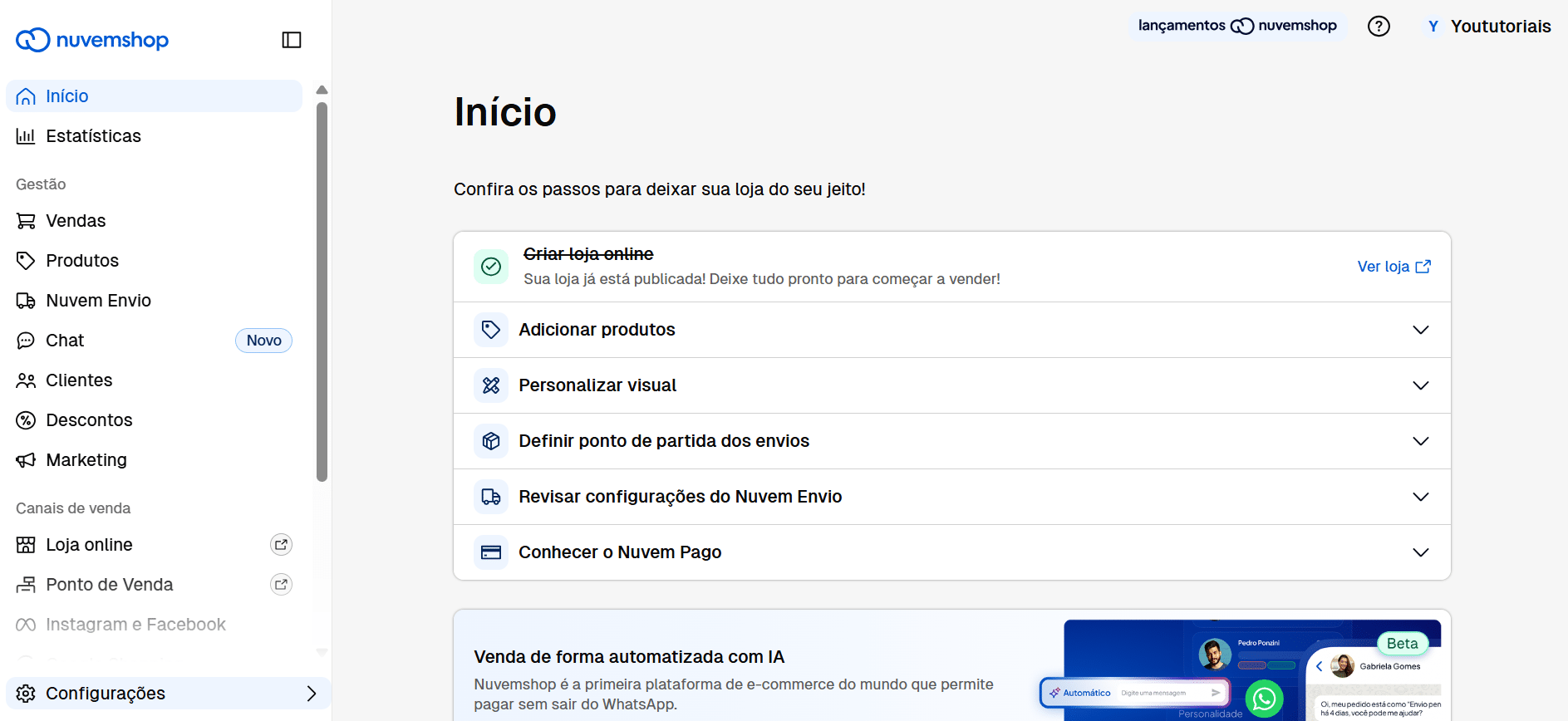Click the sidebar scroll up arrow

(322, 90)
